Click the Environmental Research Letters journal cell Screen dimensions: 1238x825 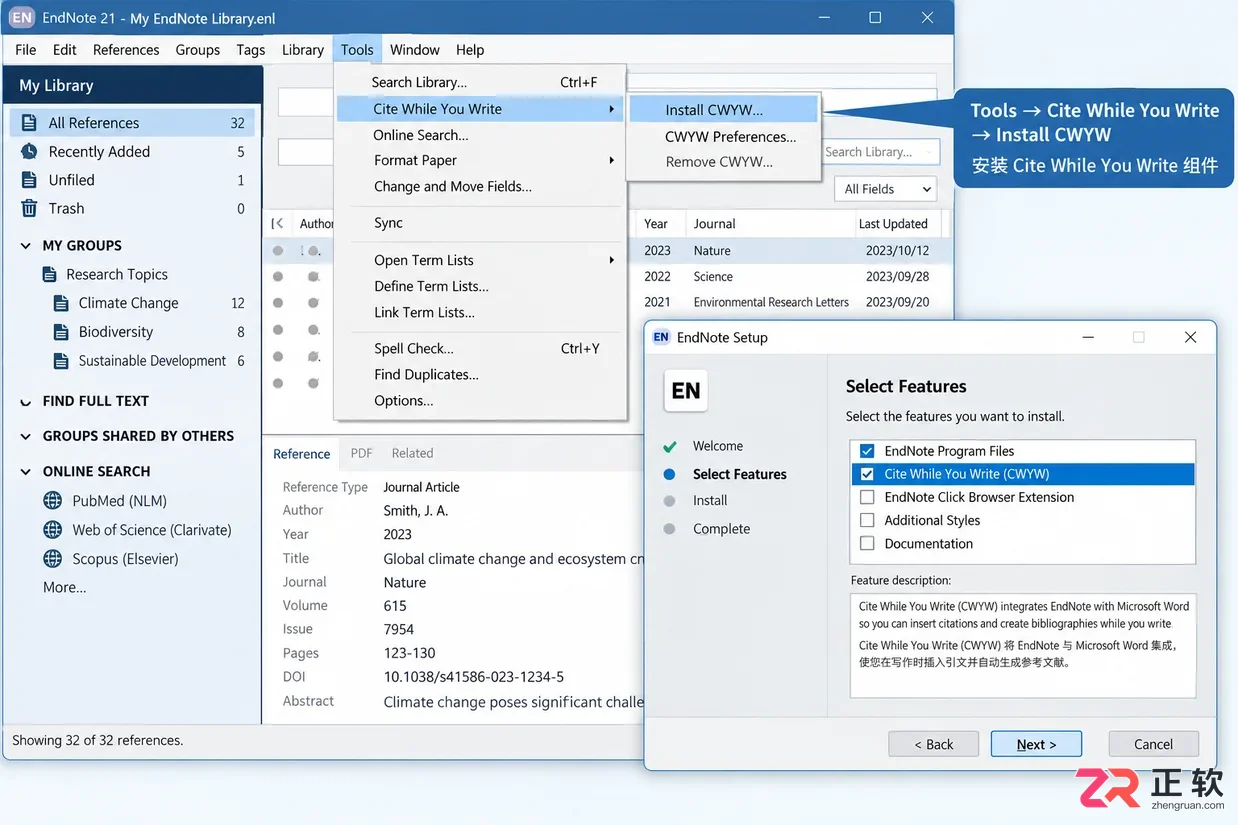771,302
